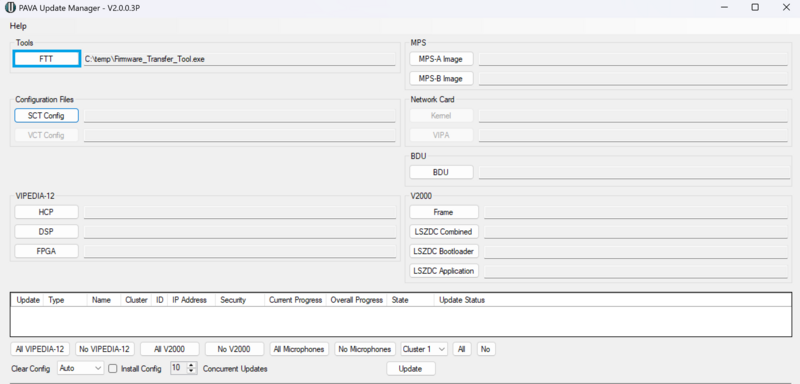Click the SCT Config button
Image resolution: width=800 pixels, height=384 pixels.
pos(46,115)
